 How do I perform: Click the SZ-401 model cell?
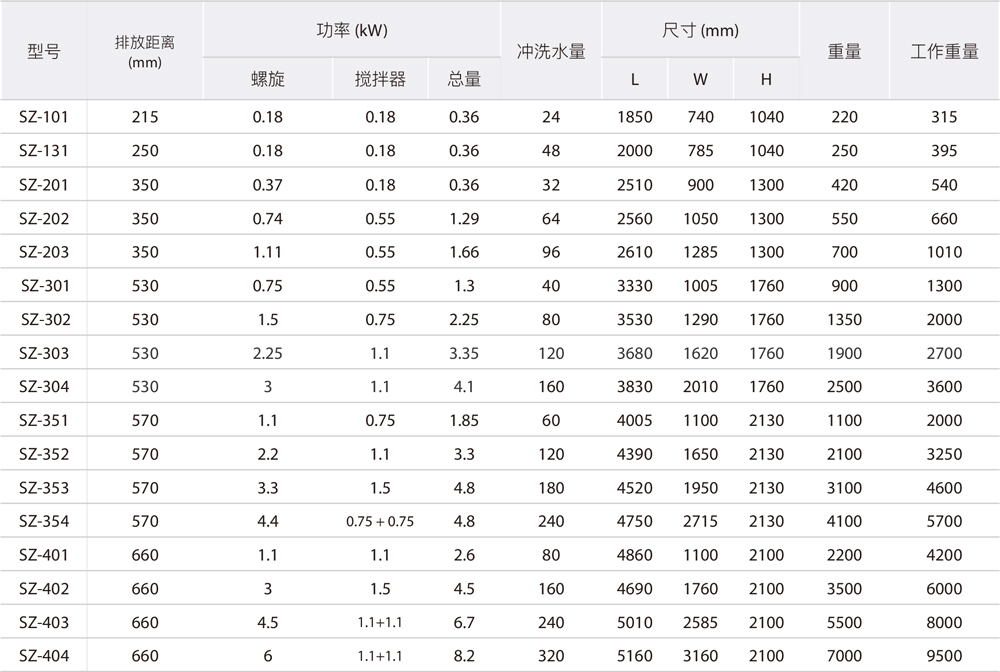point(44,555)
